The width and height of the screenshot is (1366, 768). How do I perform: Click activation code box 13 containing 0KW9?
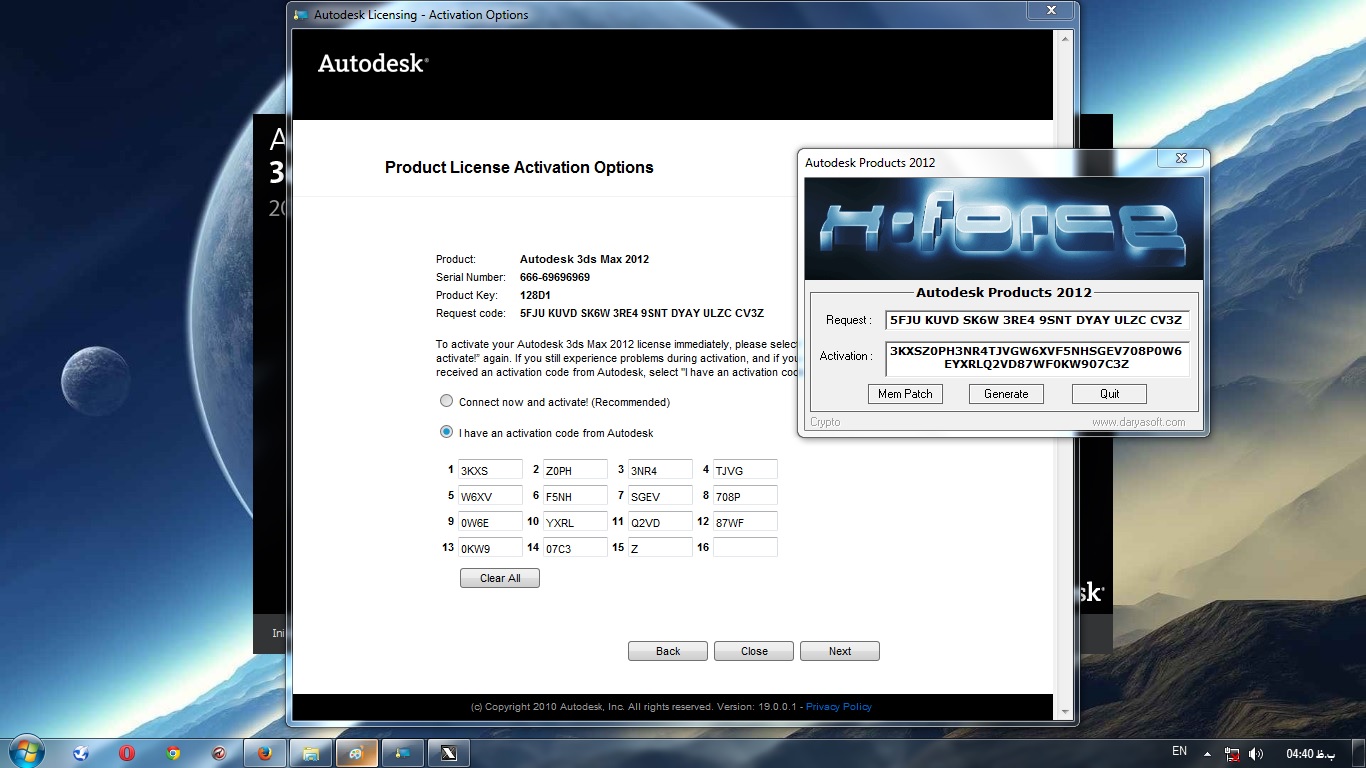[x=490, y=548]
